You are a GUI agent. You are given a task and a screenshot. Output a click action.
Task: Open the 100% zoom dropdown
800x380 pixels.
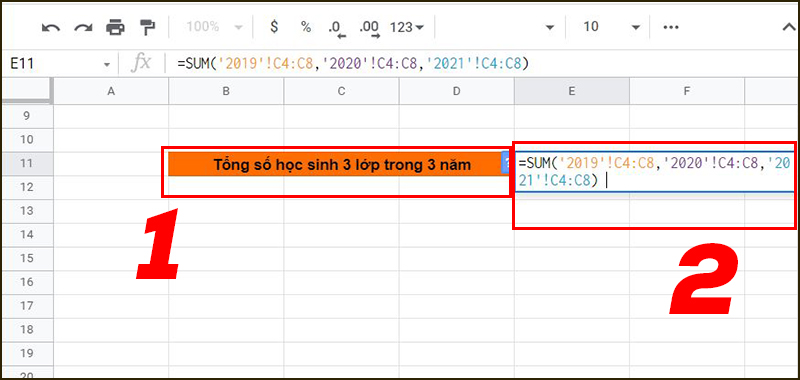click(214, 28)
